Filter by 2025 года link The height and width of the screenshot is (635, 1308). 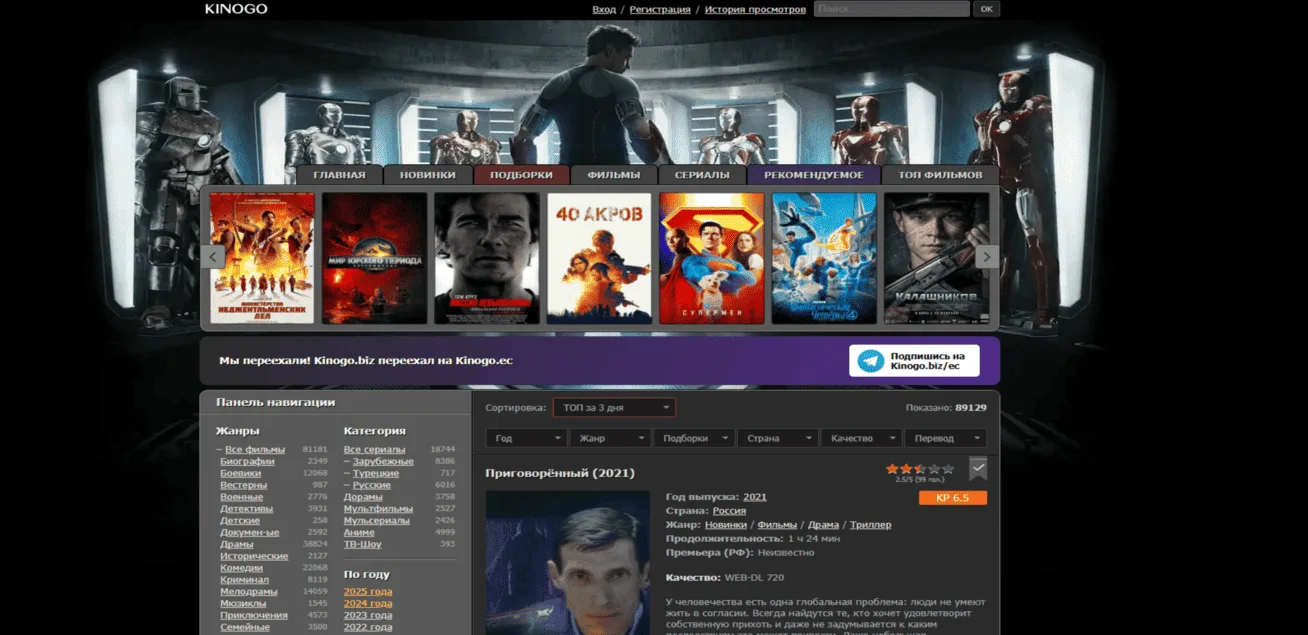tap(368, 592)
